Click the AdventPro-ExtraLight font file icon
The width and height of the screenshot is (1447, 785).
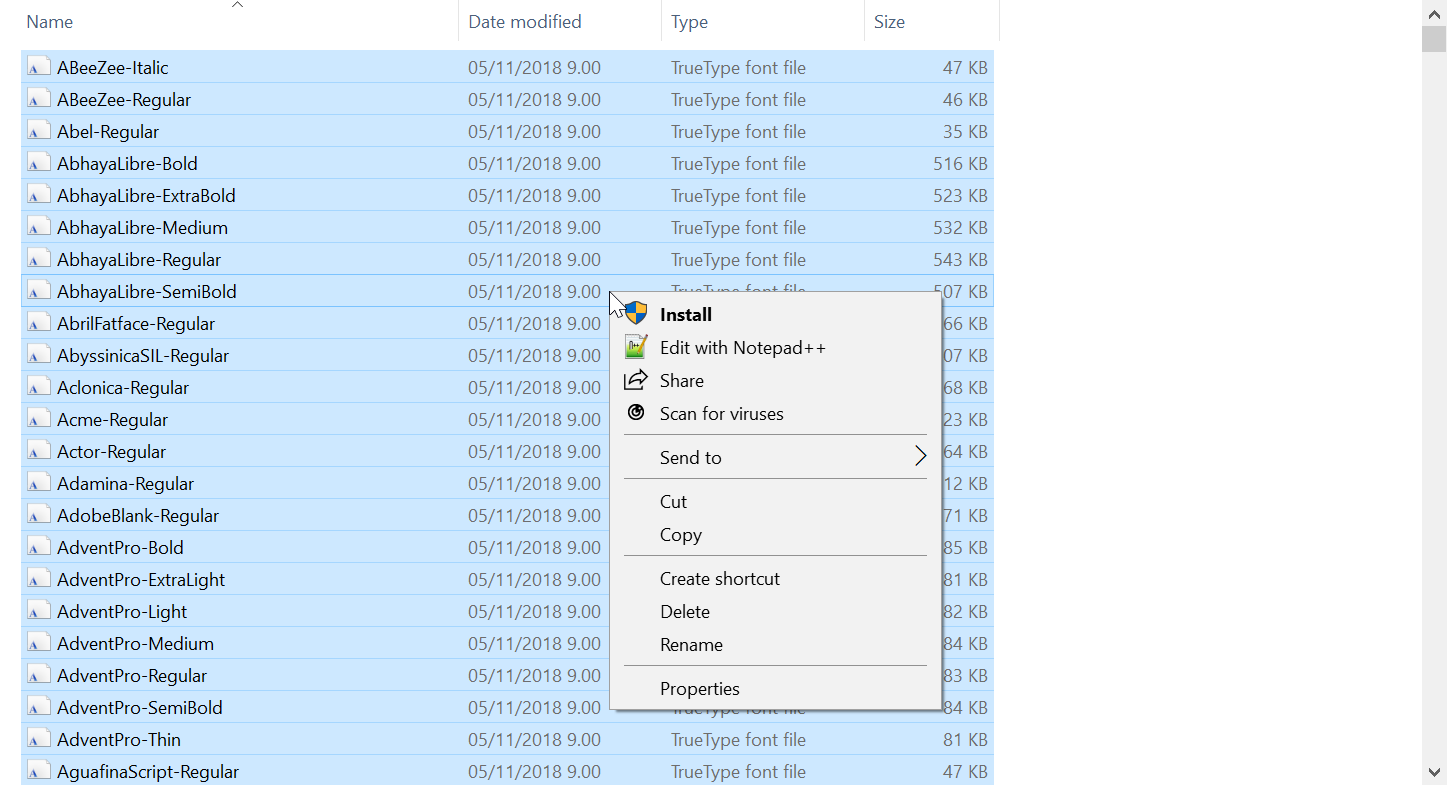coord(39,580)
